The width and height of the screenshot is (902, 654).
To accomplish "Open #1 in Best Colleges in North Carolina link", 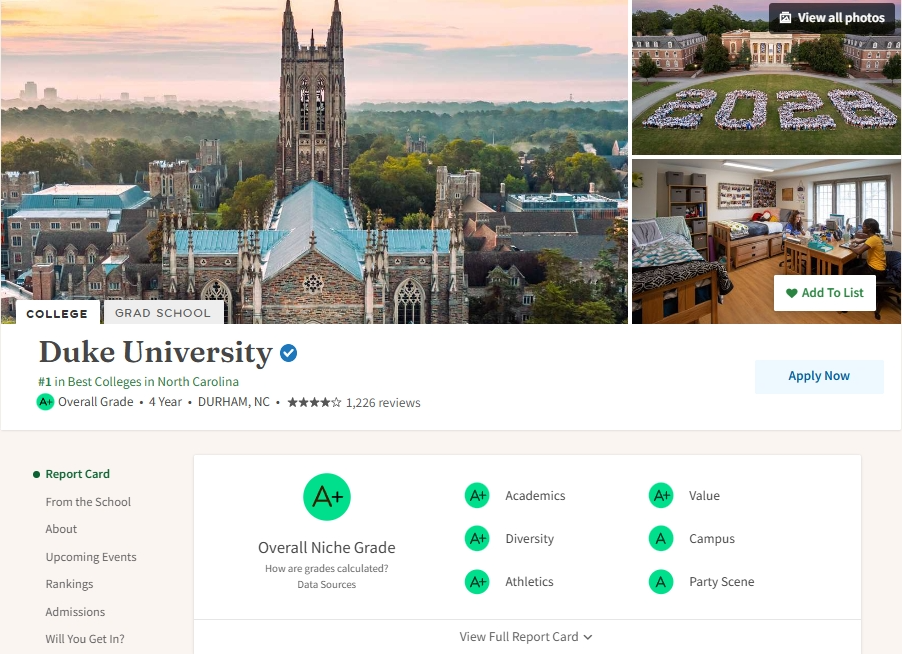I will click(138, 381).
